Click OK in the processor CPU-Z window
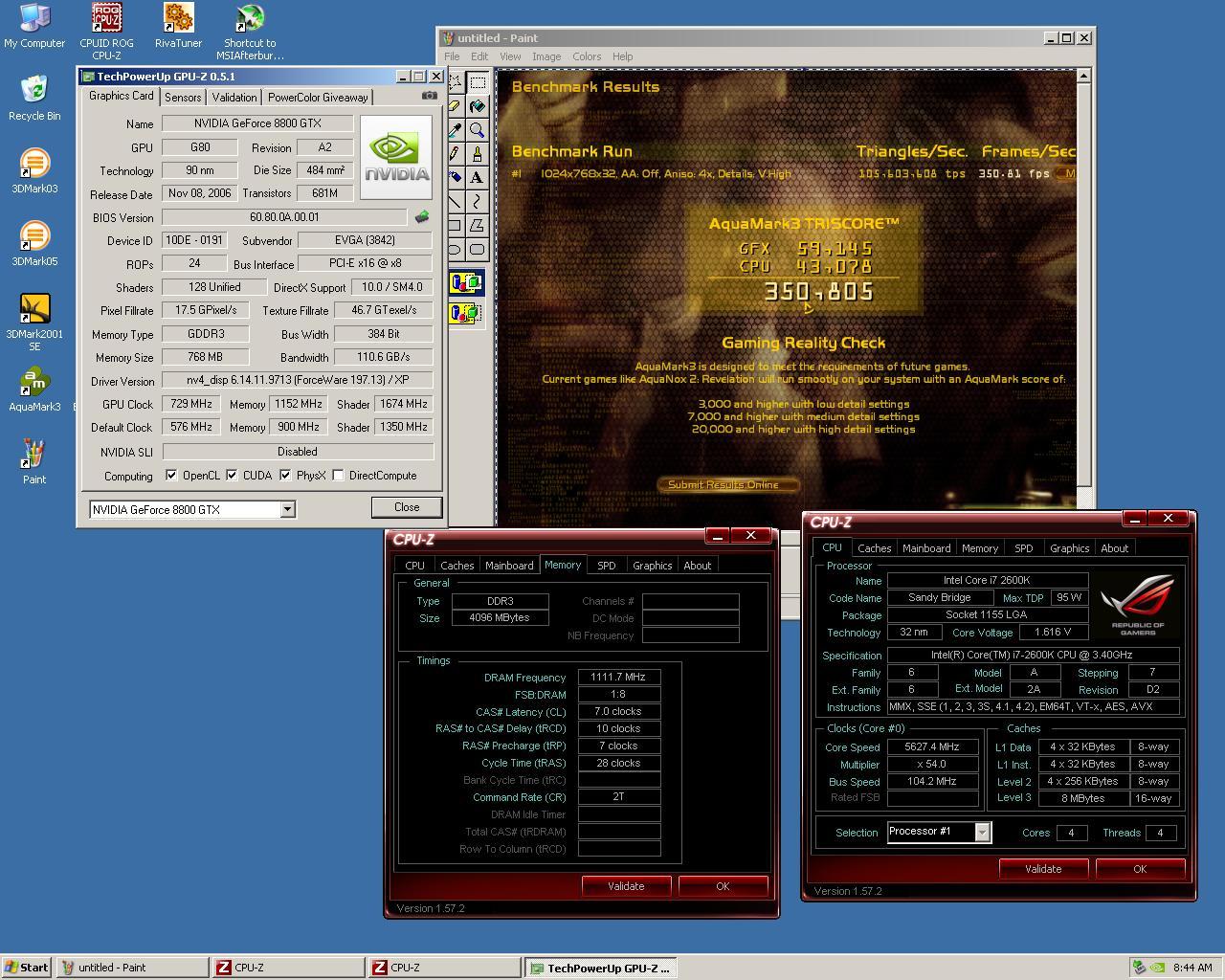Viewport: 1225px width, 980px height. point(1140,869)
